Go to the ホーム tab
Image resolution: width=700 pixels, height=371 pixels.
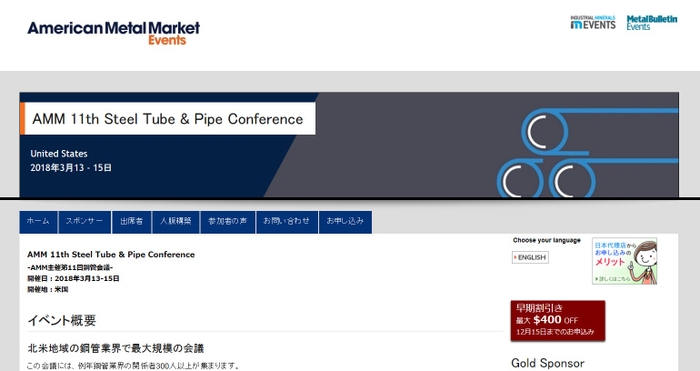[x=38, y=222]
